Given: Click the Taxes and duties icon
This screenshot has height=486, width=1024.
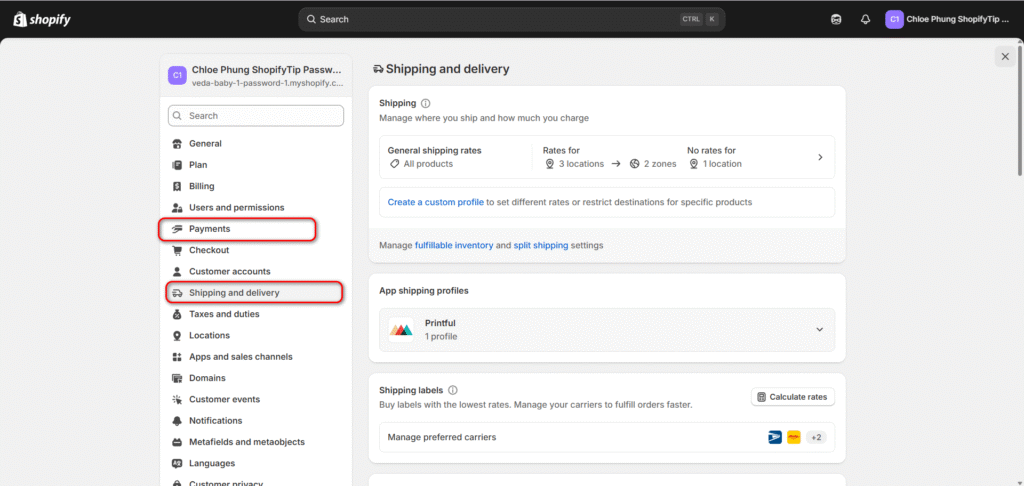Looking at the screenshot, I should 176,314.
